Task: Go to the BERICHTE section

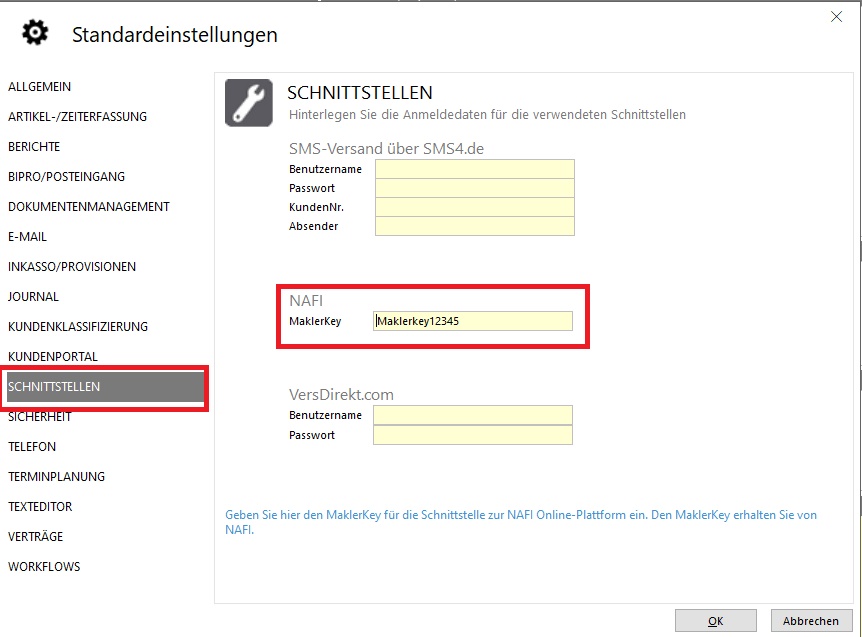Action: pyautogui.click(x=34, y=147)
